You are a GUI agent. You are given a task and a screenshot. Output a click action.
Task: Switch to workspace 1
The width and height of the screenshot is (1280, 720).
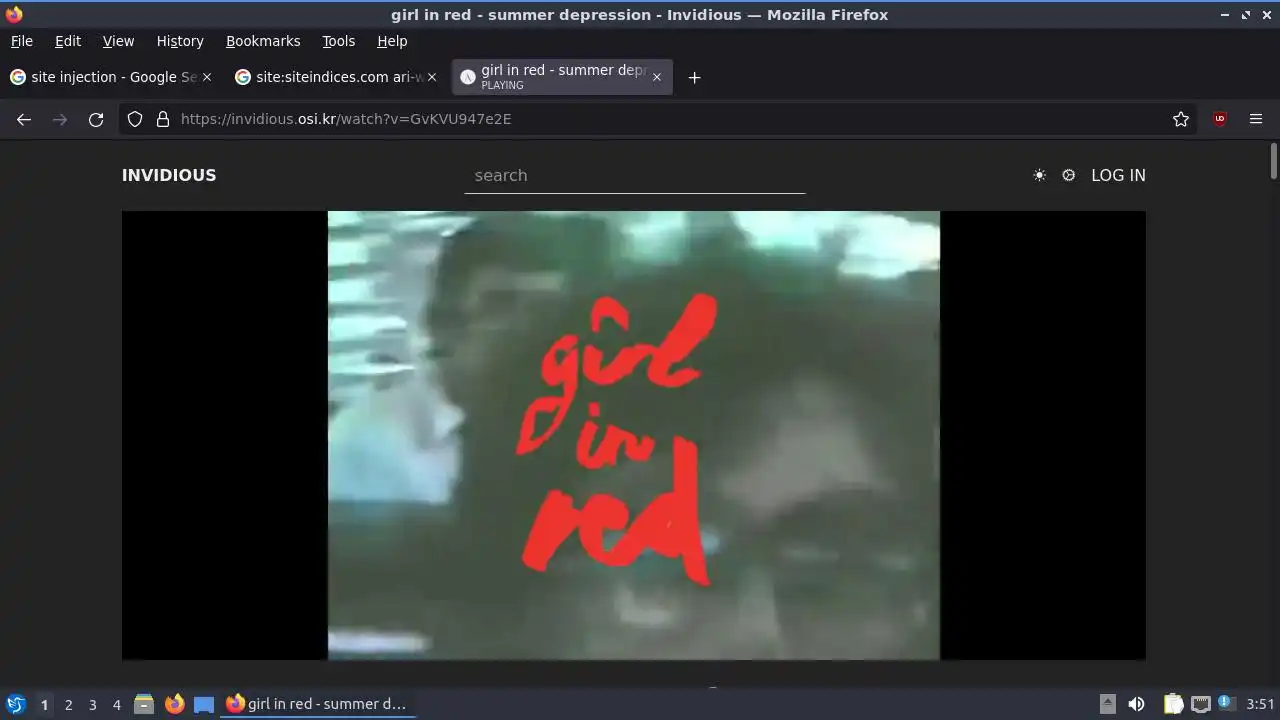point(44,704)
